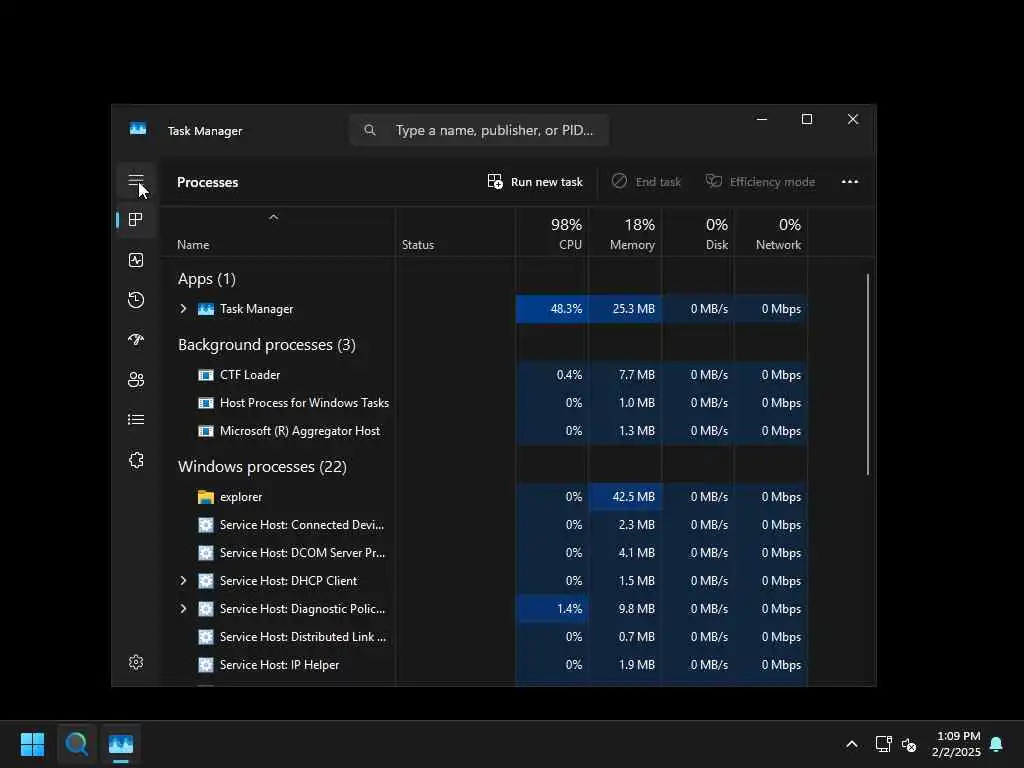1024x768 pixels.
Task: Click the search magnifier icon
Action: [x=370, y=130]
